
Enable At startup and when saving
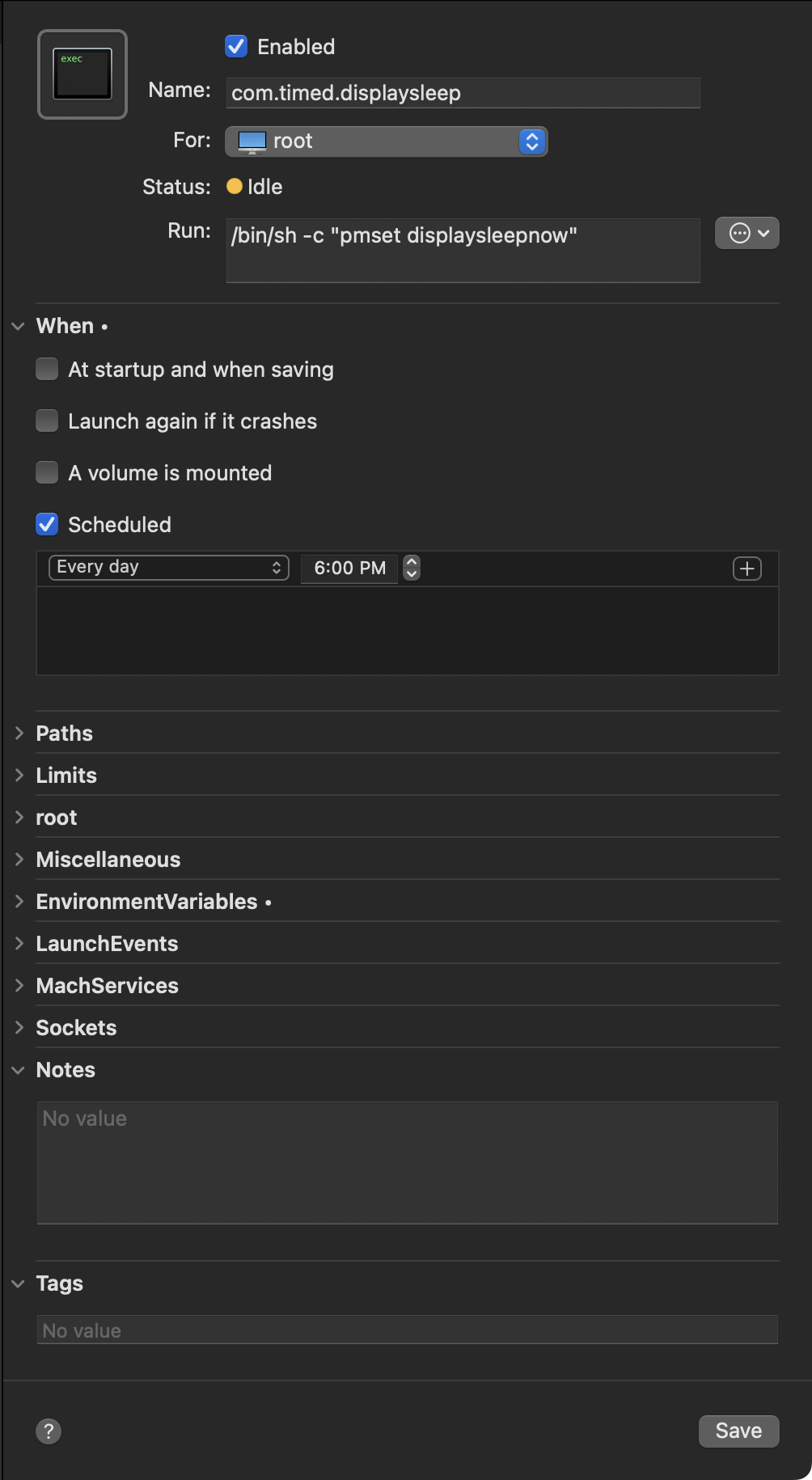pos(48,370)
